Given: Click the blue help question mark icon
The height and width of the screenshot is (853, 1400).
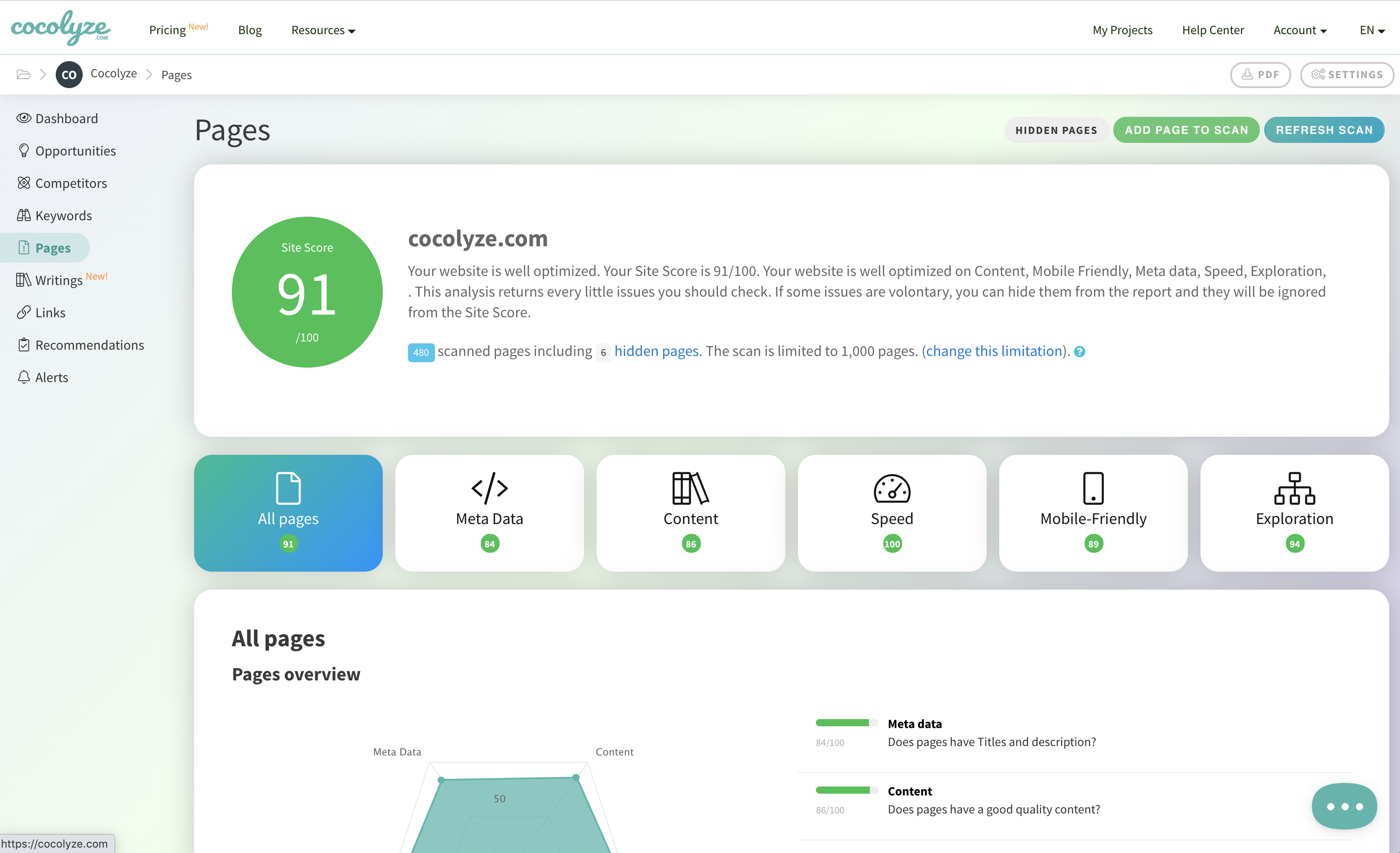Looking at the screenshot, I should (x=1080, y=352).
